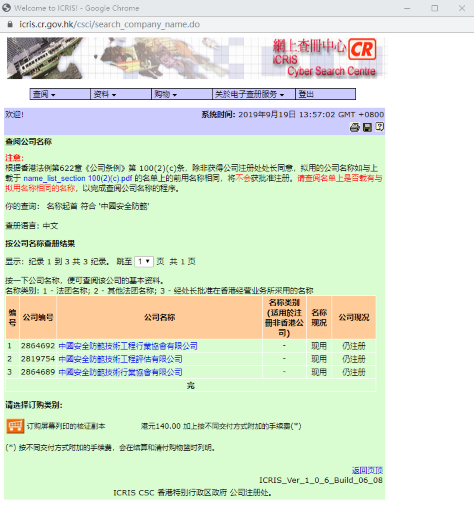Click the 公司现况 column header

pyautogui.click(x=354, y=317)
